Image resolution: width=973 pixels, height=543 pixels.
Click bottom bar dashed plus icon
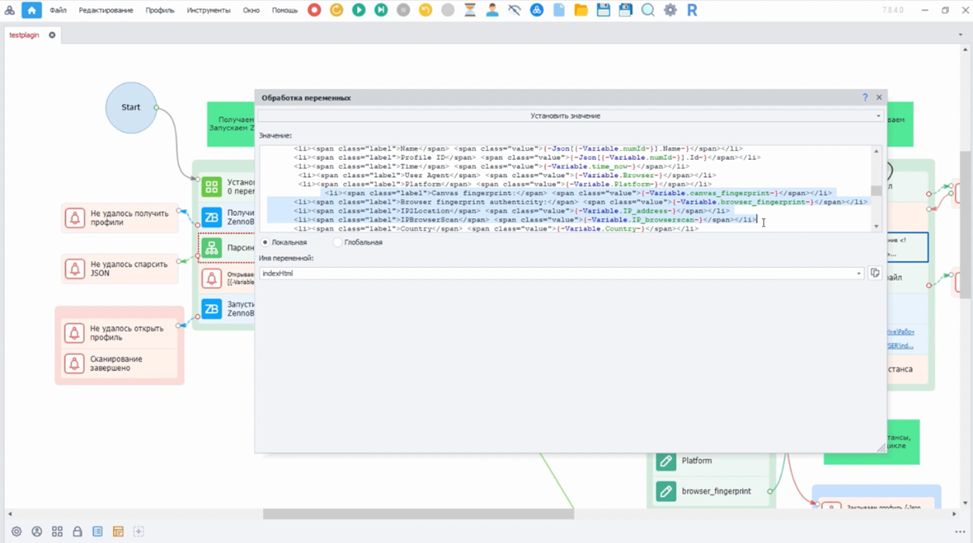click(138, 531)
